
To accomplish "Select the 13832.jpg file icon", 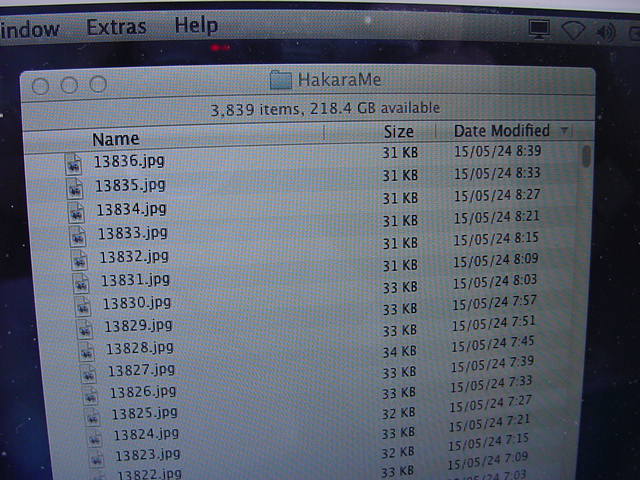I will (80, 259).
